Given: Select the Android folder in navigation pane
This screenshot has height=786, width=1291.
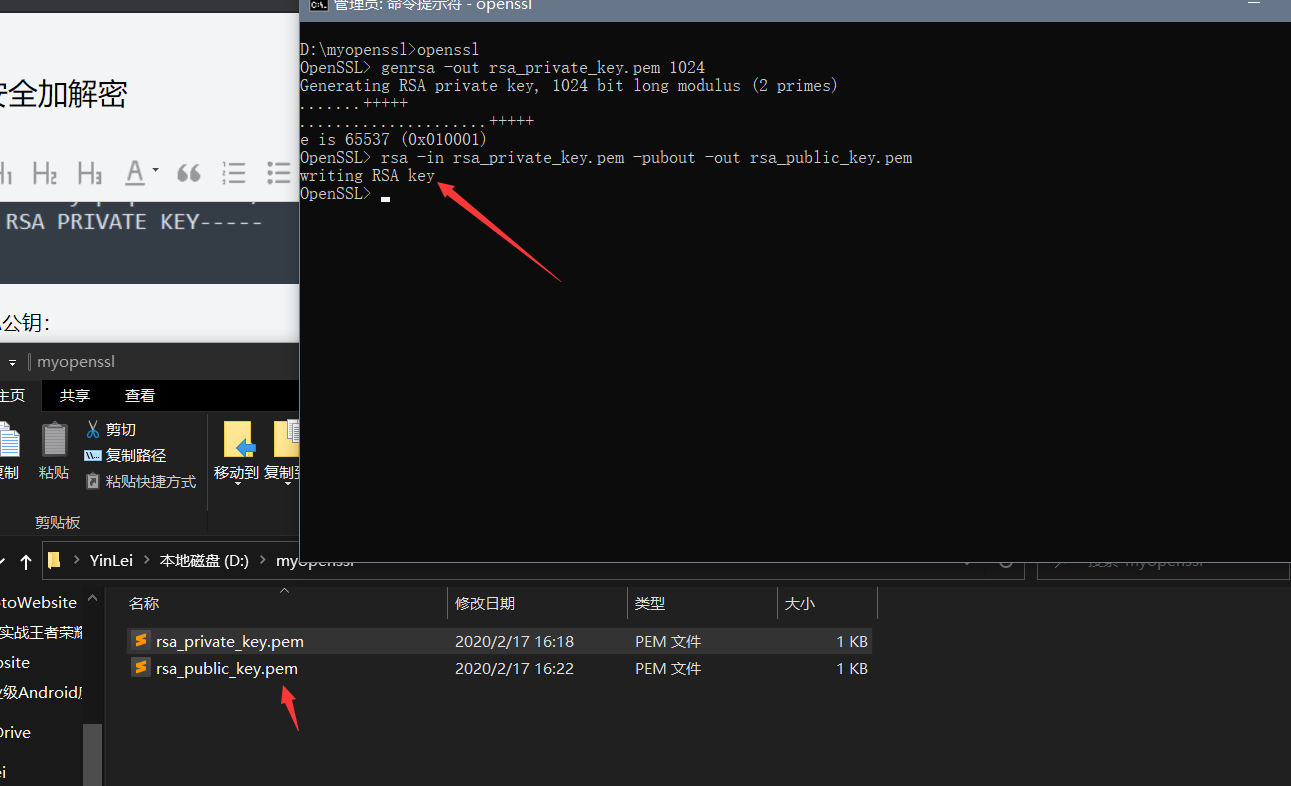Looking at the screenshot, I should coord(42,692).
